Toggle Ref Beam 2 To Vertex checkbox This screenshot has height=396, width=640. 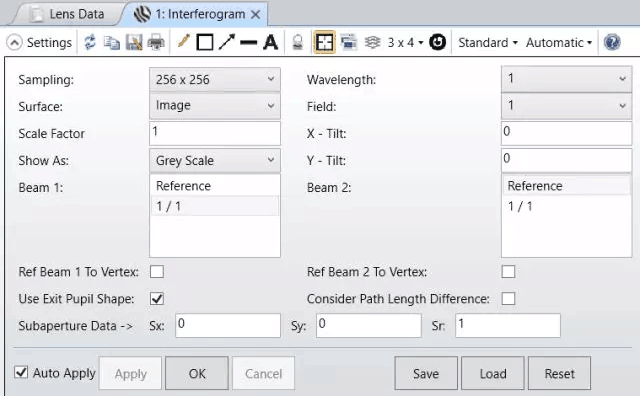(508, 271)
